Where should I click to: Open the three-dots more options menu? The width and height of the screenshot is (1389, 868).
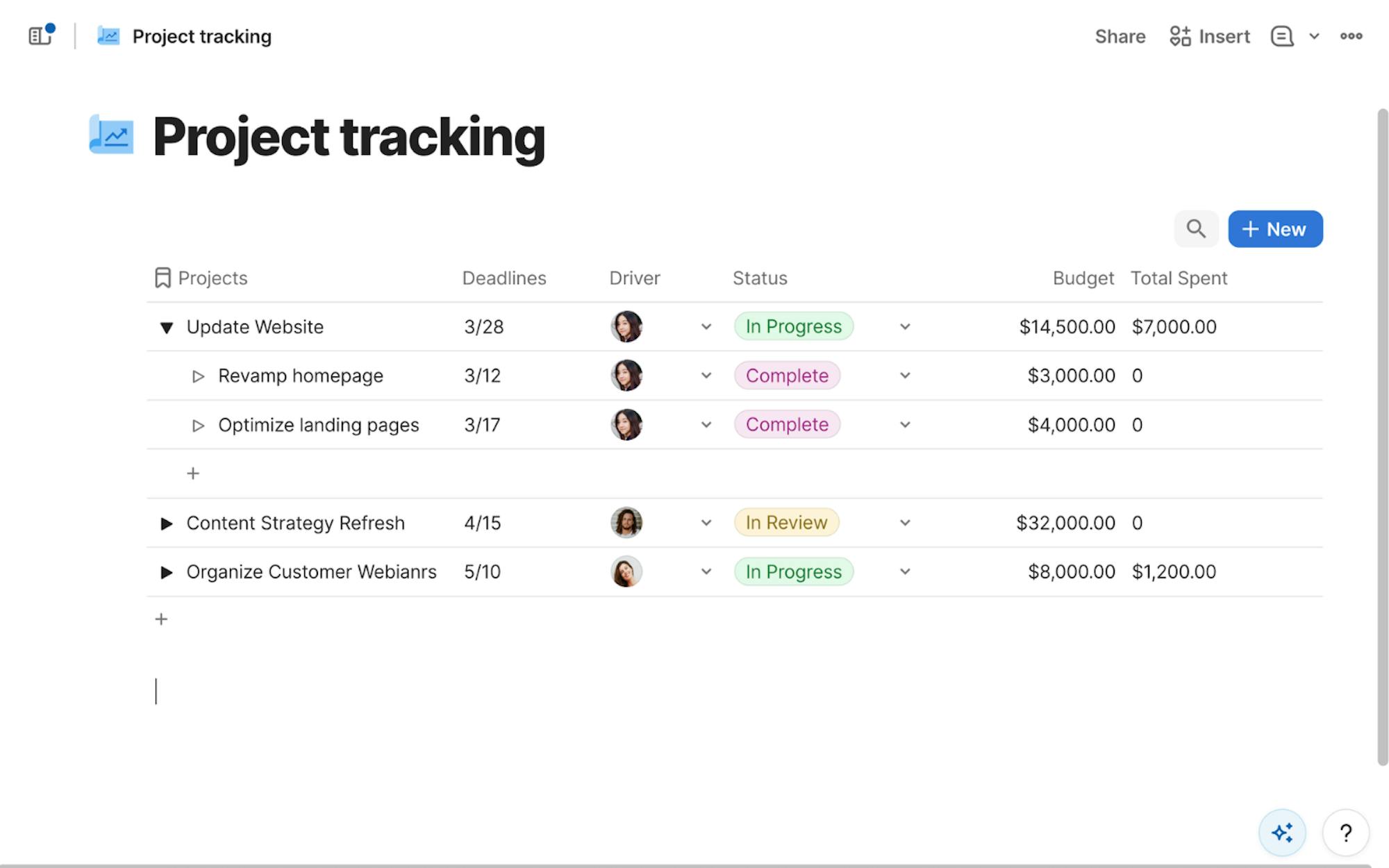[1351, 36]
